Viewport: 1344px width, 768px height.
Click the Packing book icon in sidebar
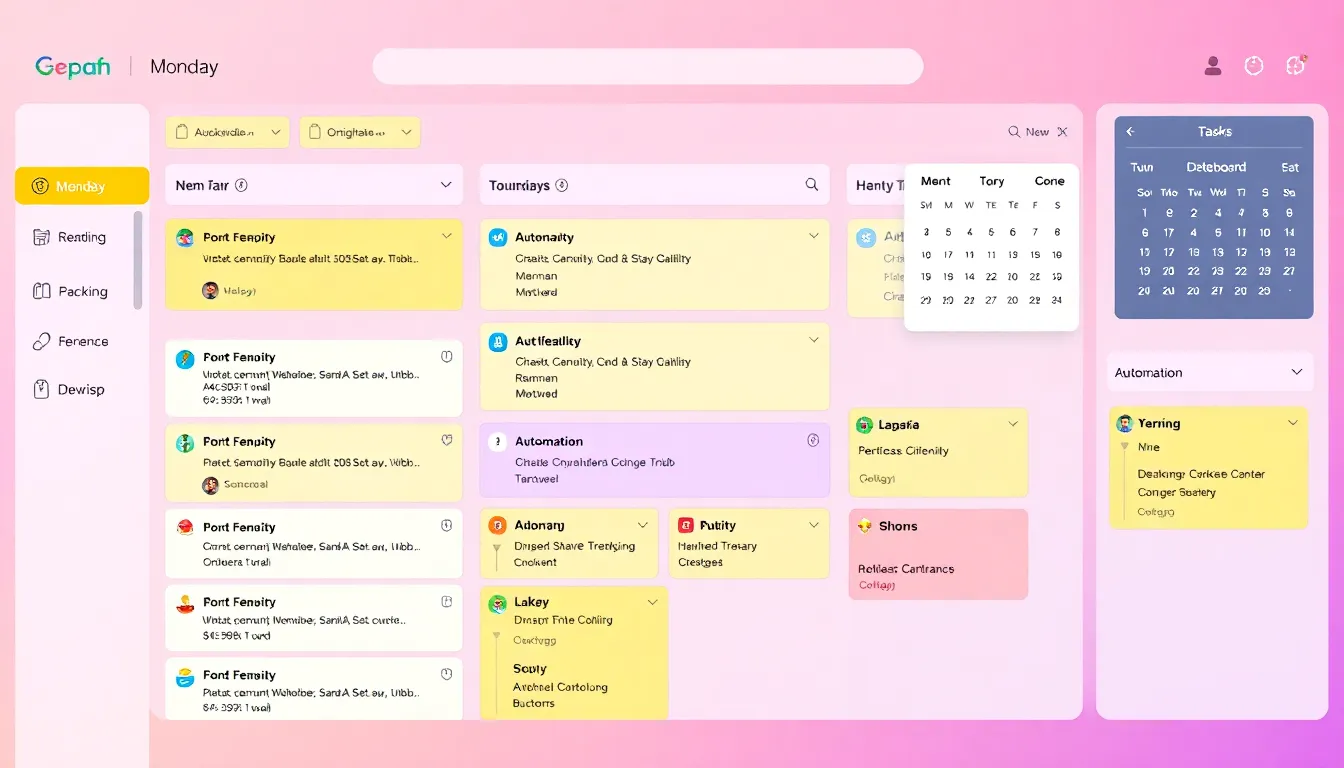click(42, 291)
